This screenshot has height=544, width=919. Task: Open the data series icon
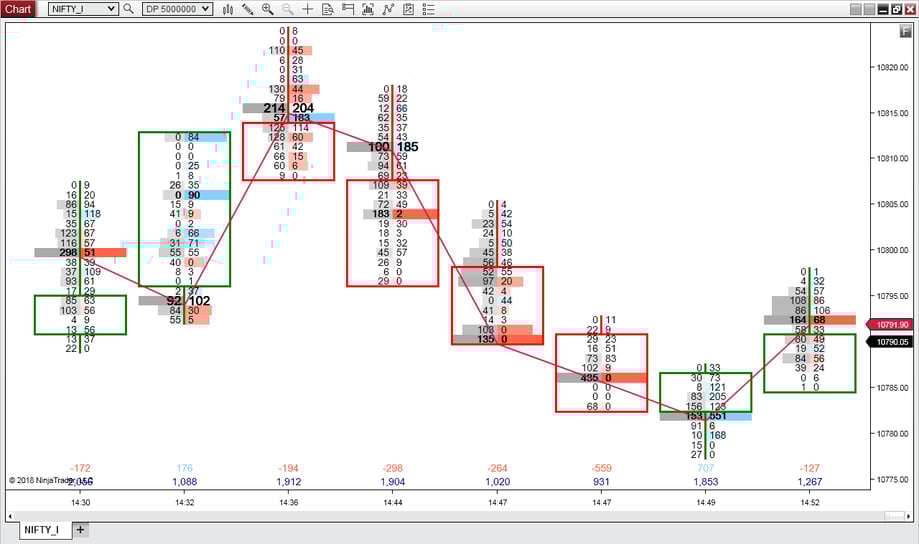pyautogui.click(x=368, y=9)
